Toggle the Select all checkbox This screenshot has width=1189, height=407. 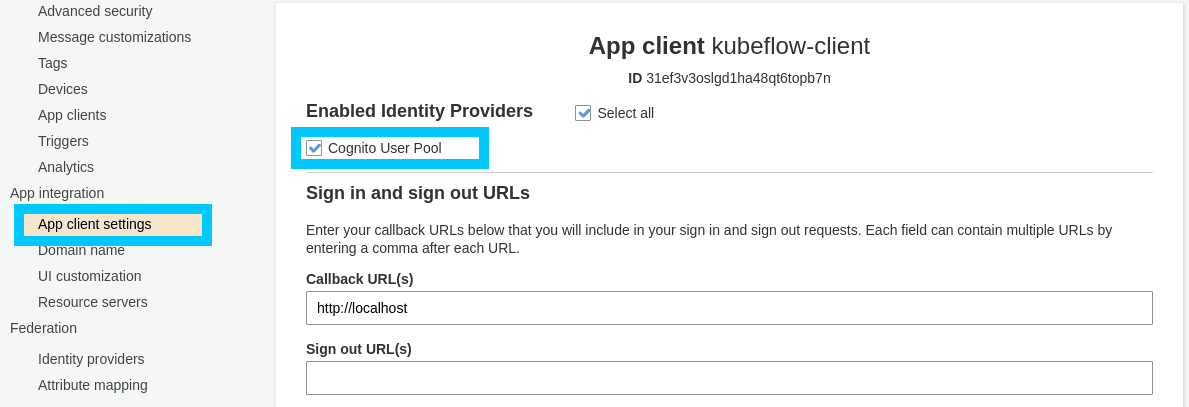pos(584,113)
